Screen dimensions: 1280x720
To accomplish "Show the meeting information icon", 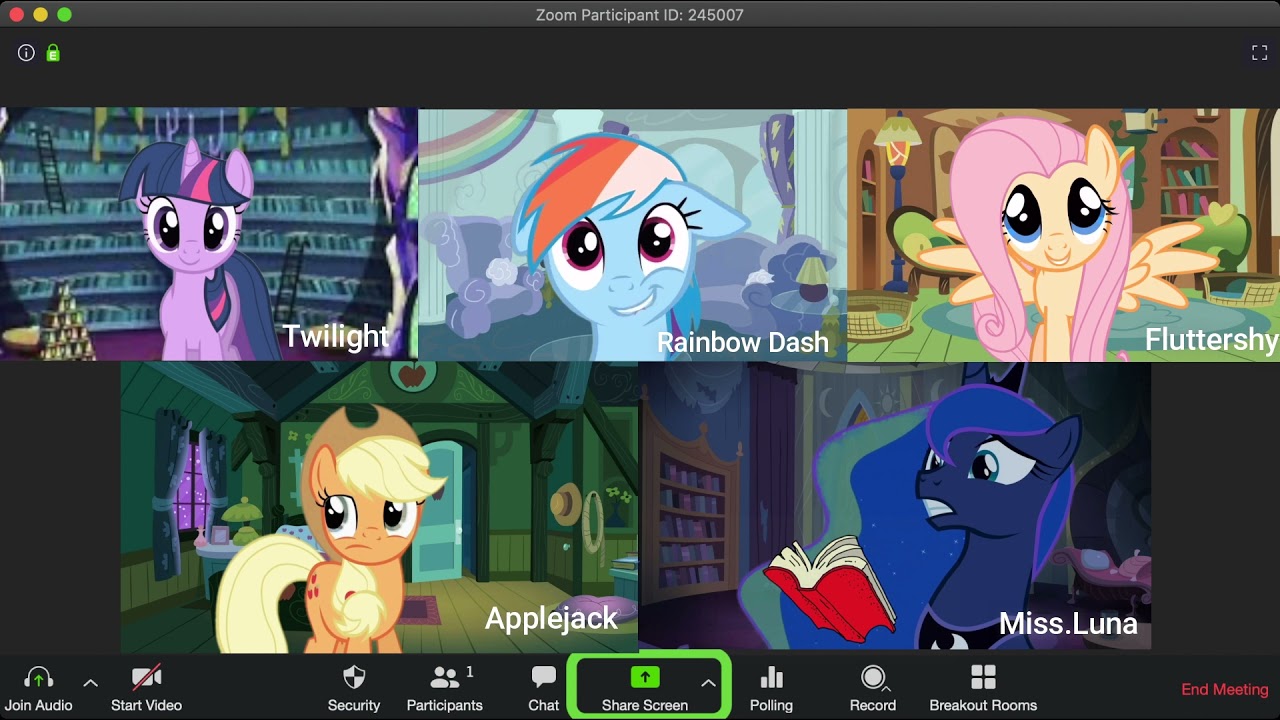I will 26,53.
